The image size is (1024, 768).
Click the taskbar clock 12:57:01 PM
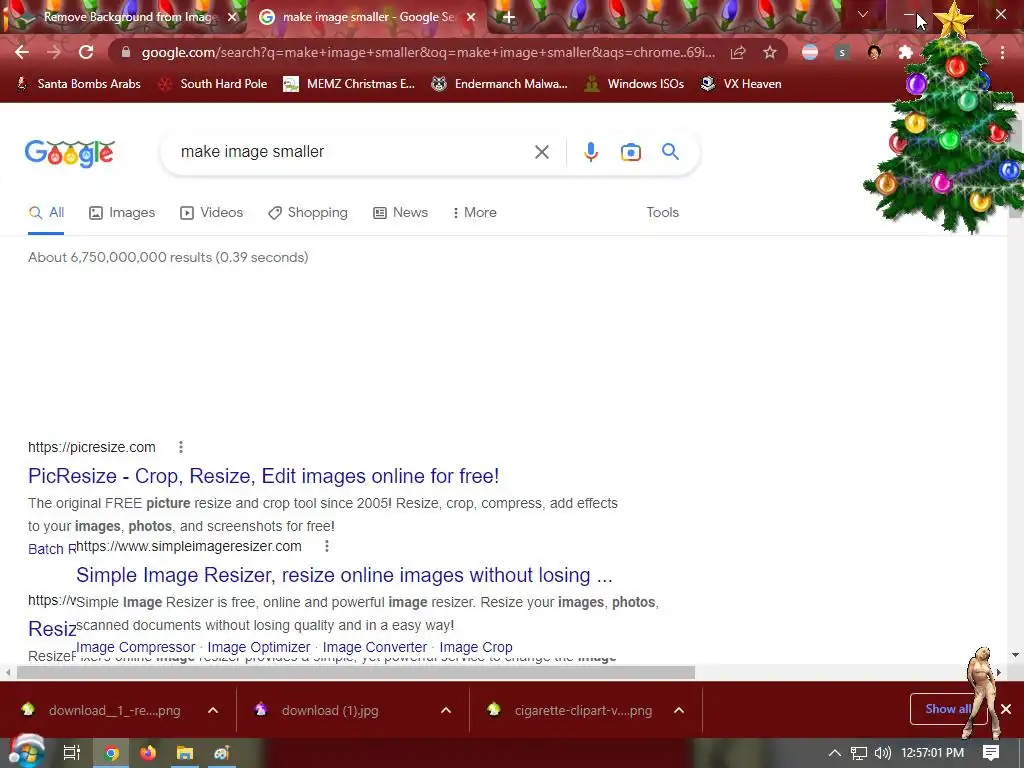[933, 753]
